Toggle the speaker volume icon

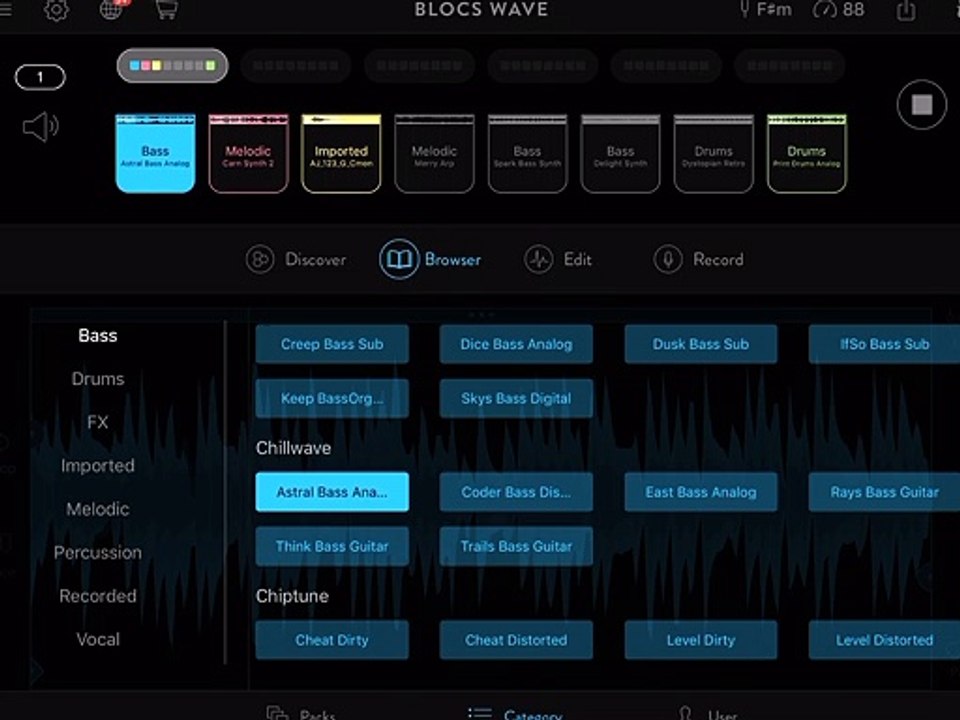tap(40, 127)
